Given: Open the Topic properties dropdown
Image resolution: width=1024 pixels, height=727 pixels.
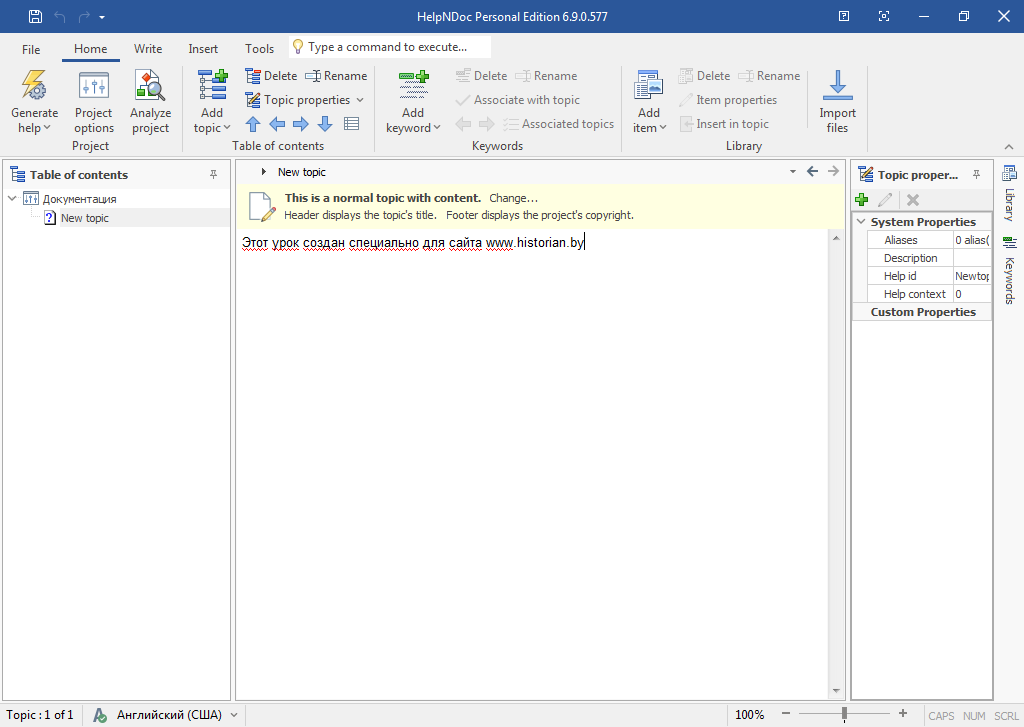Looking at the screenshot, I should click(x=304, y=100).
